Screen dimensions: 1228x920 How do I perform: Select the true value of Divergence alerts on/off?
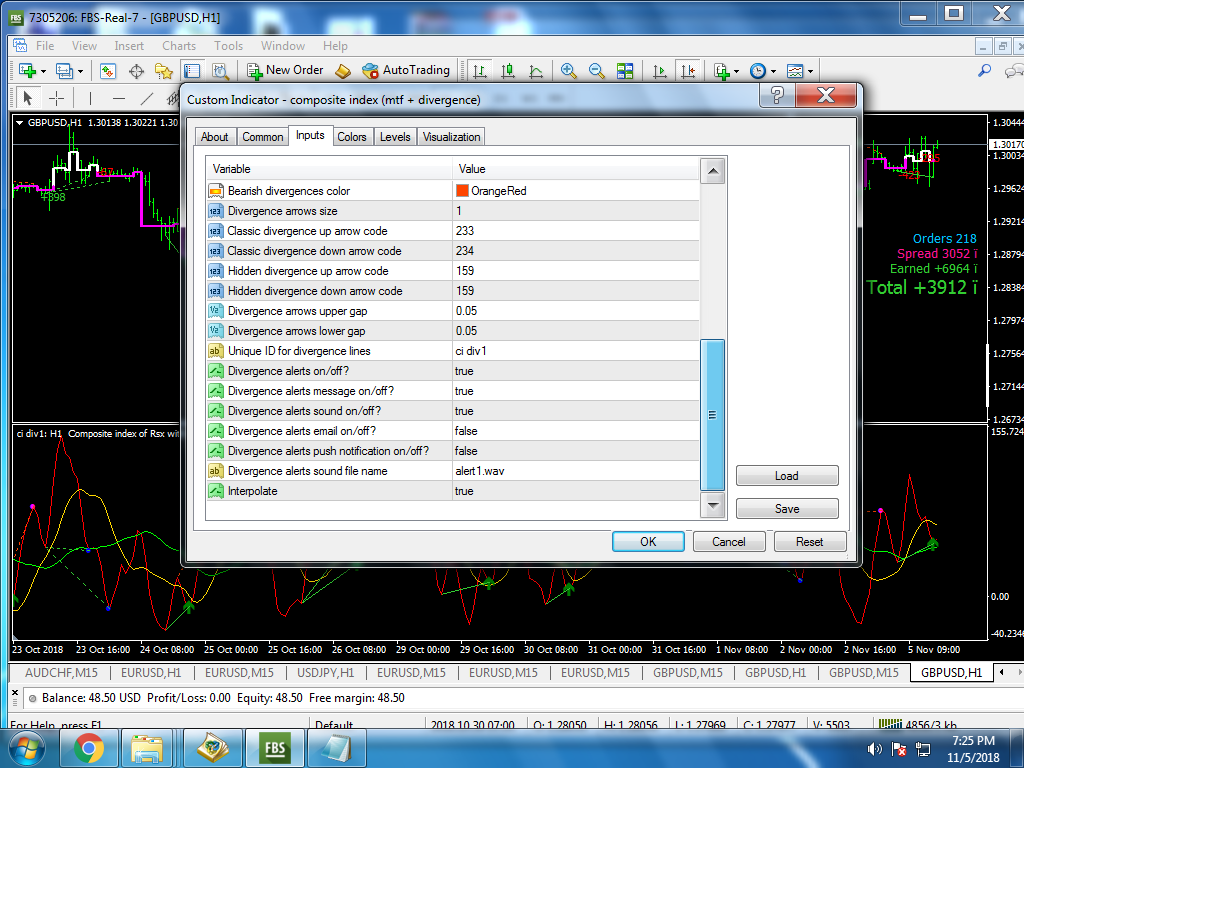click(576, 371)
